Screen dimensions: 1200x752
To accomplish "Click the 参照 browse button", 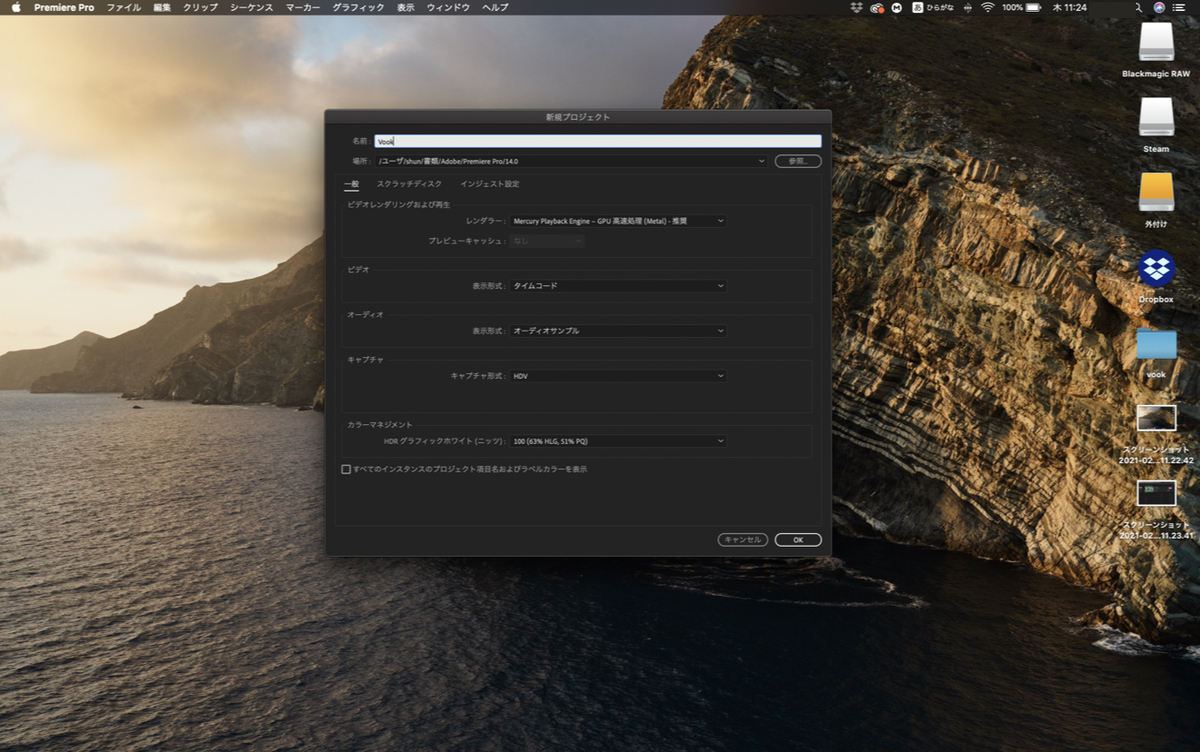I will 798,161.
